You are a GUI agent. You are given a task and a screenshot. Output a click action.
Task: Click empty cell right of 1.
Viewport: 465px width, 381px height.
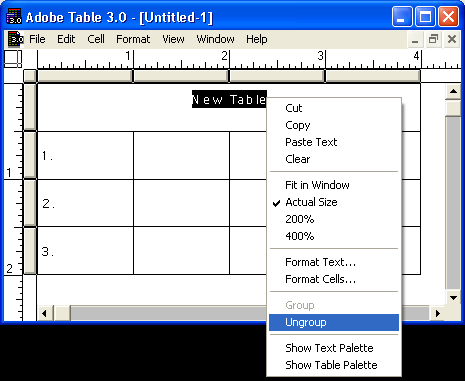(x=181, y=156)
